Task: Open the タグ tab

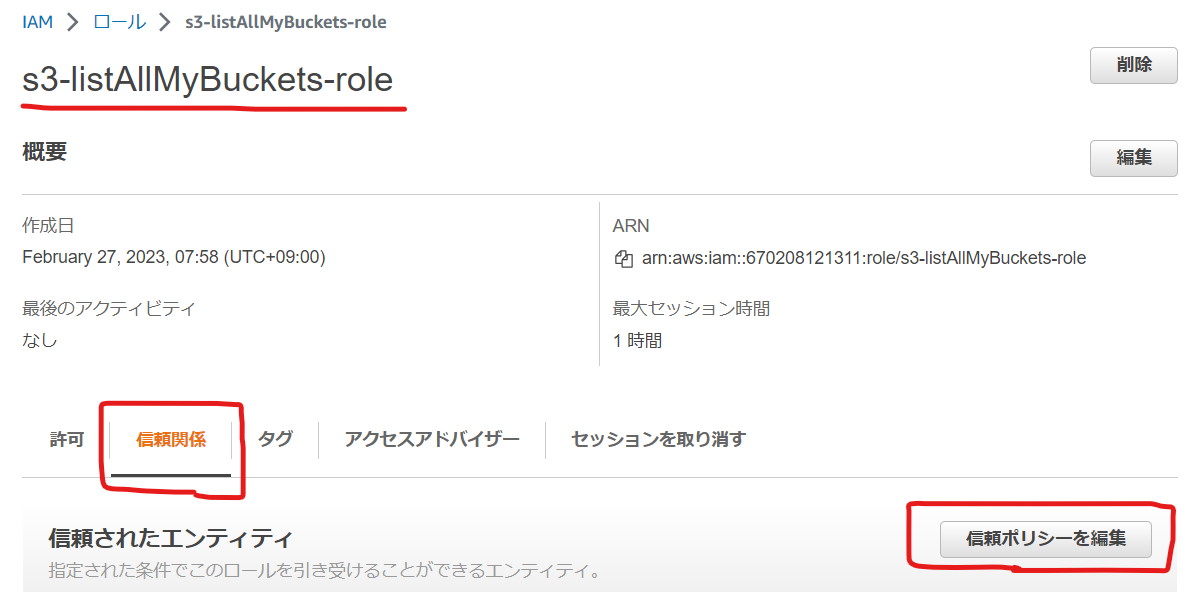Action: [275, 439]
